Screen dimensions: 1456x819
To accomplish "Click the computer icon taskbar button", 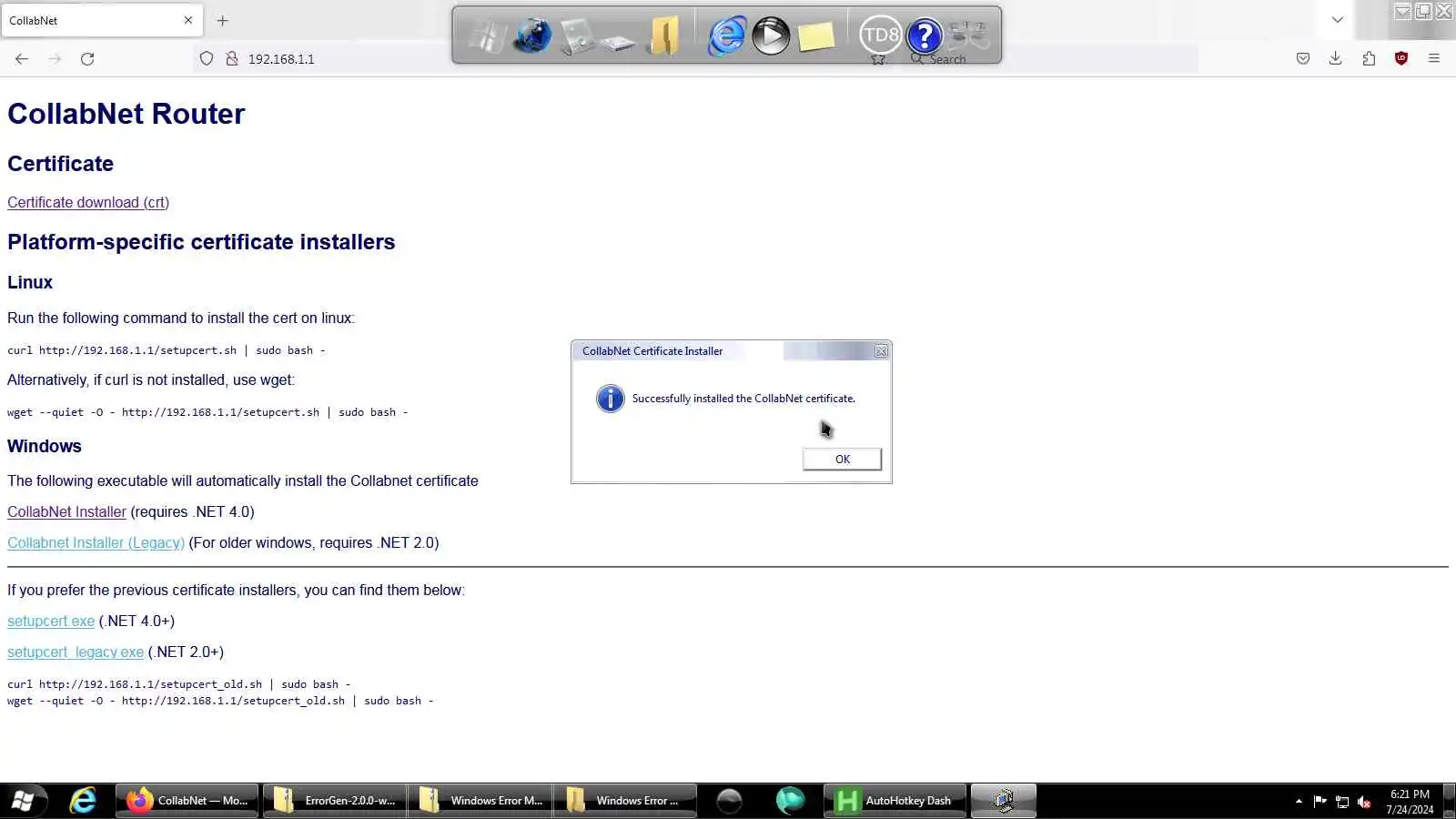I will click(x=1004, y=801).
